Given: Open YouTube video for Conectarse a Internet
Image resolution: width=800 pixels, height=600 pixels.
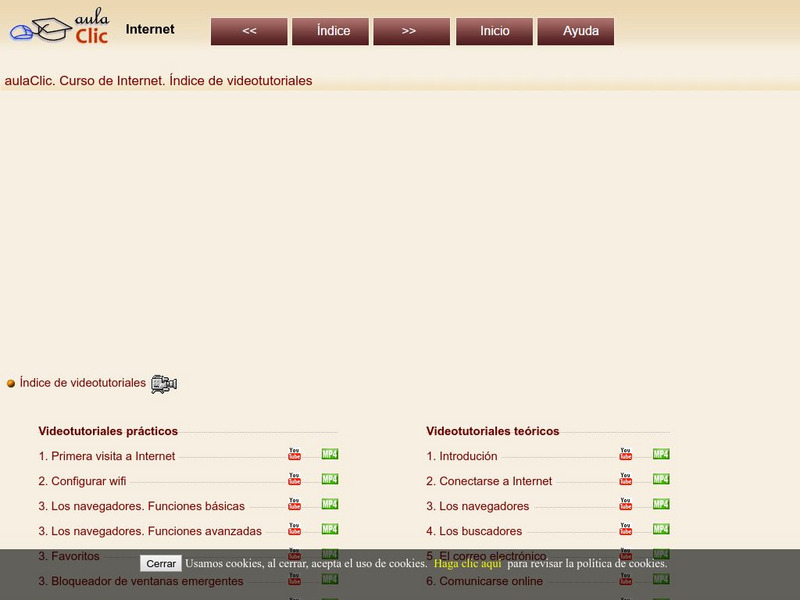Looking at the screenshot, I should click(x=626, y=479).
